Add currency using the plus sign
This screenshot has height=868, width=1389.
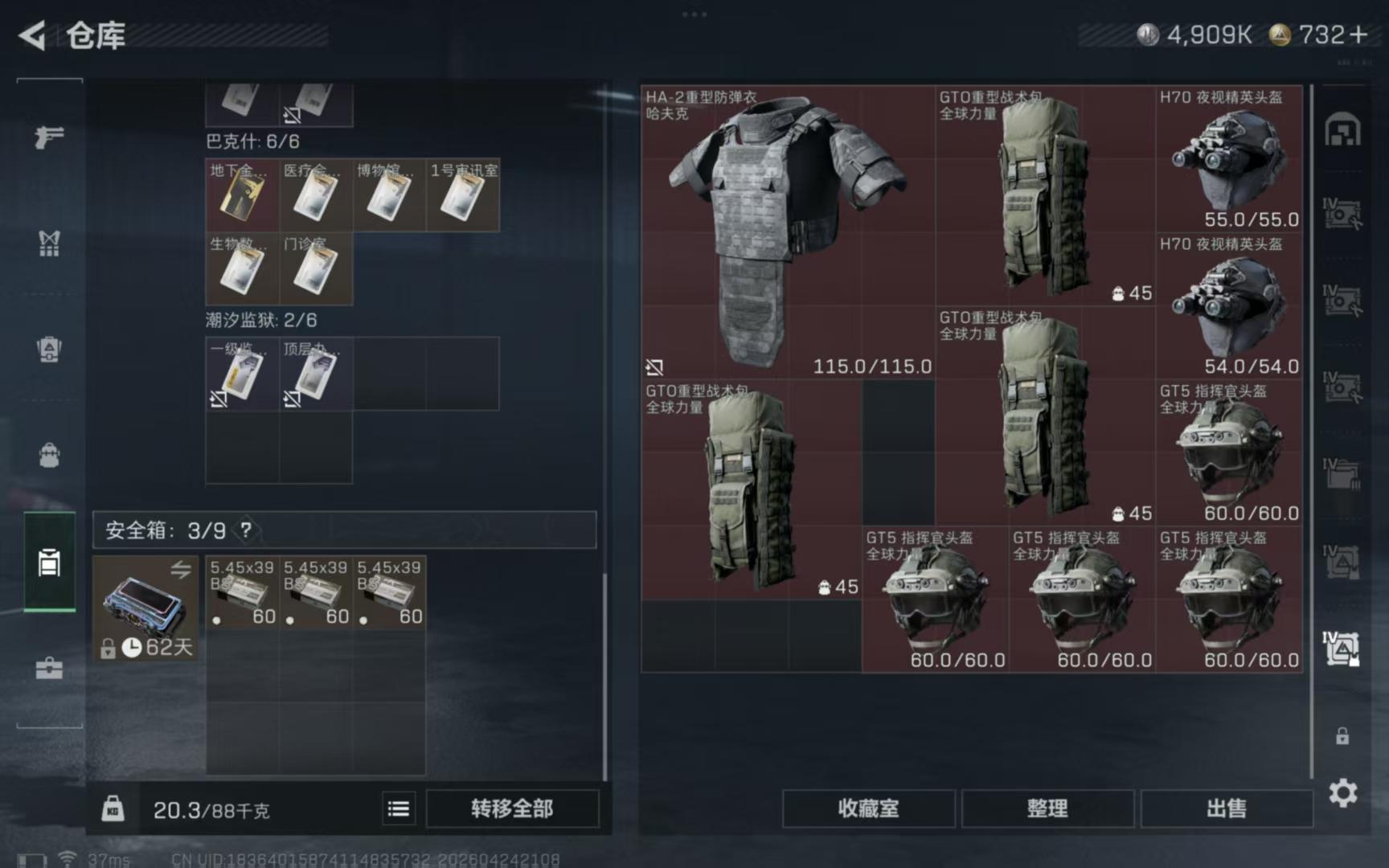1358,35
